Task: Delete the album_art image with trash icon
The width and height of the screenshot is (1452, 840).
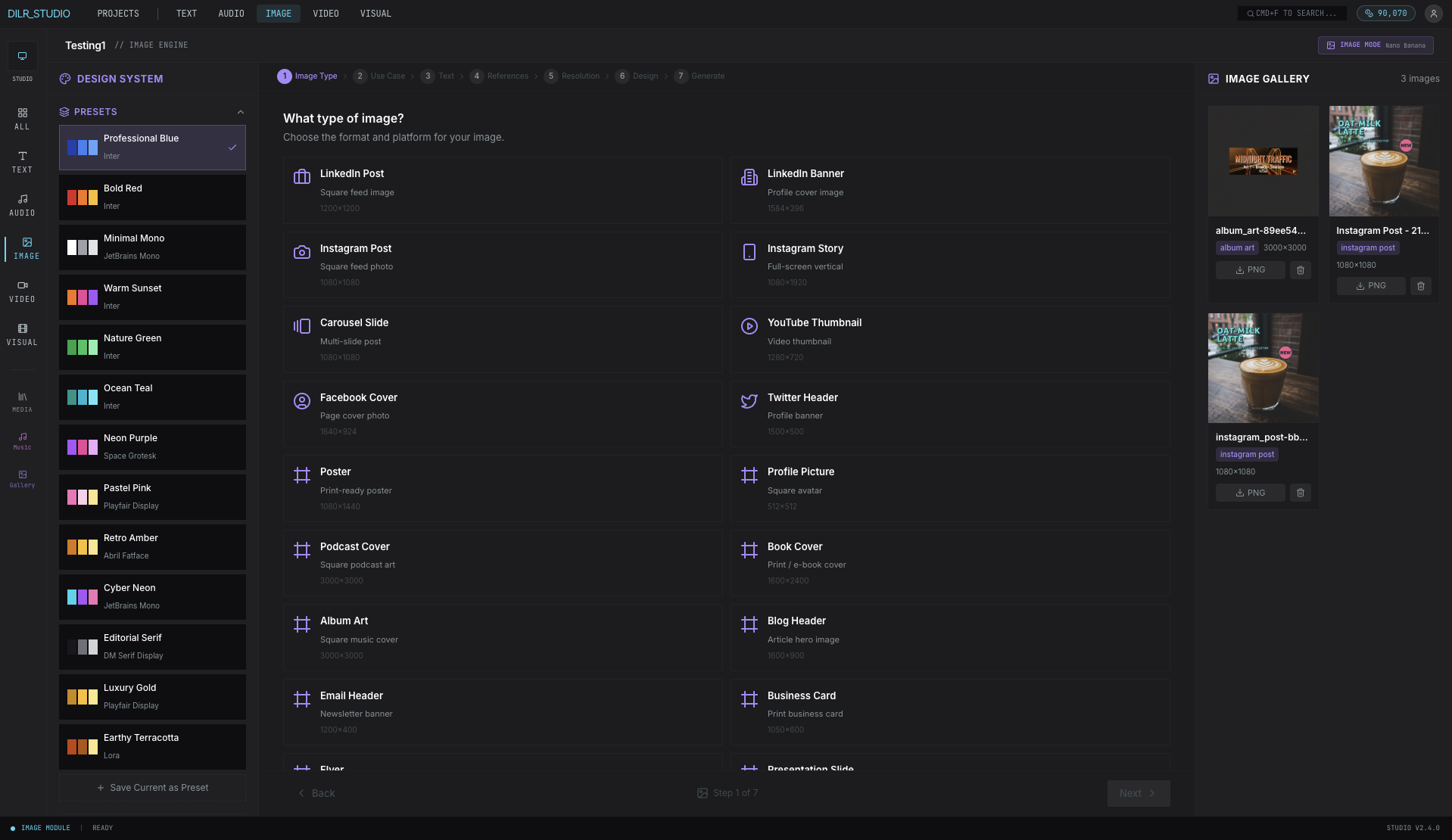Action: pos(1300,270)
